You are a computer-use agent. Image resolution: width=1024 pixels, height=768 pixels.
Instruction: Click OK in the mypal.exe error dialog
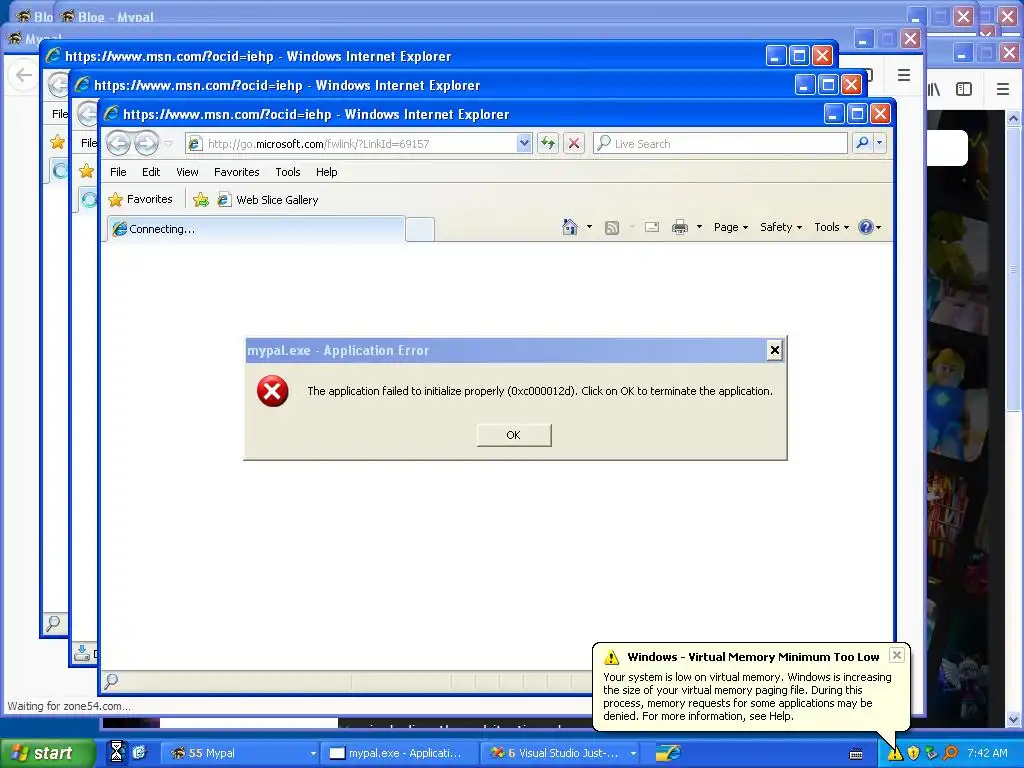(514, 435)
